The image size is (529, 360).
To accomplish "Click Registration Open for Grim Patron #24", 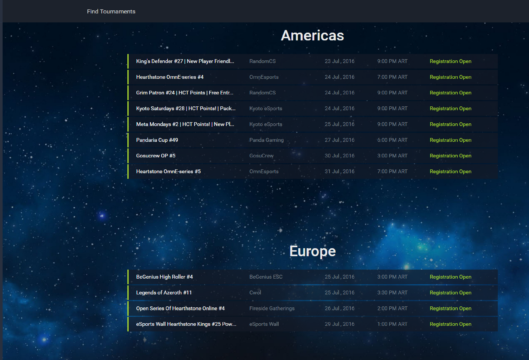I will pyautogui.click(x=450, y=93).
